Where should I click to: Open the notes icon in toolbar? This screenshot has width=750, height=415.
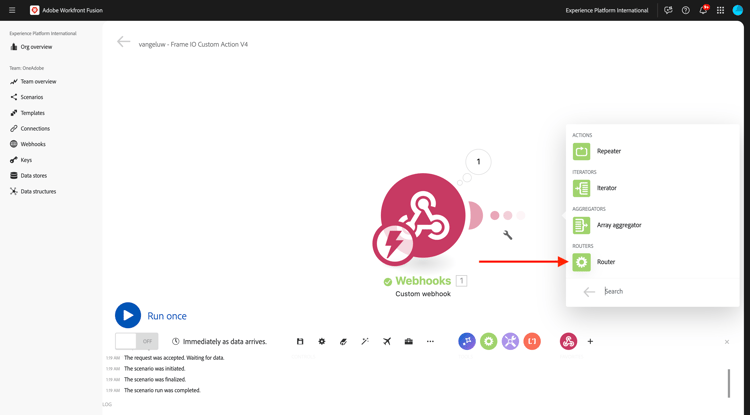[x=343, y=341]
